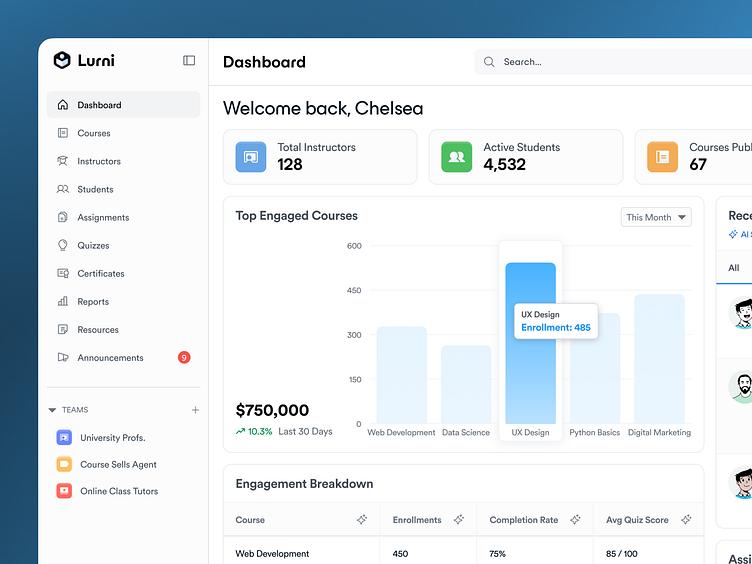Select Quizzes in sidebar
The image size is (752, 564).
tap(123, 245)
